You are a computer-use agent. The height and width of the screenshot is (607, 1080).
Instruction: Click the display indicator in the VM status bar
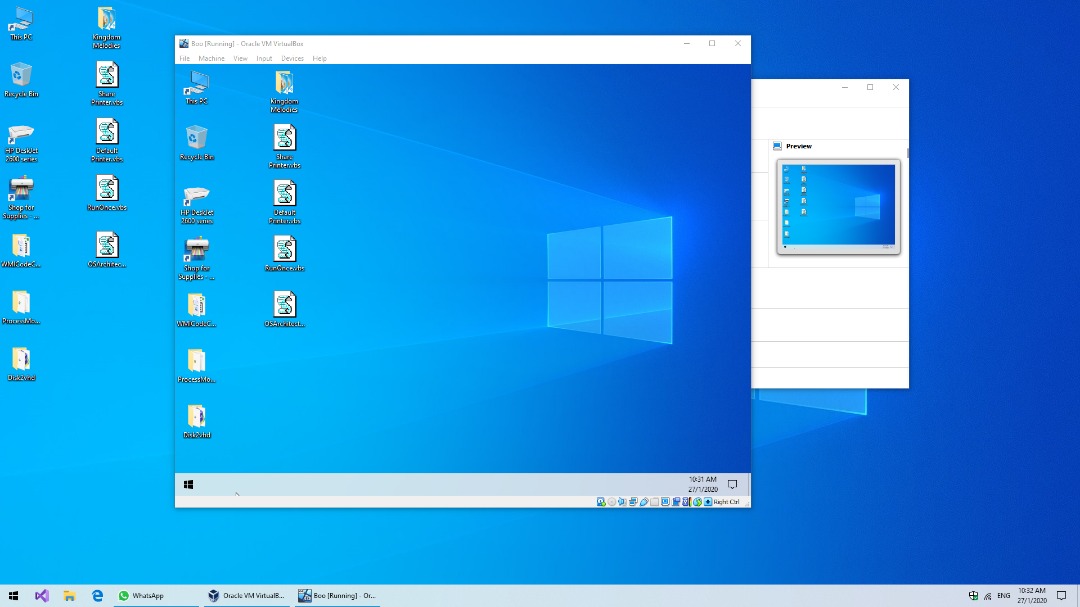[665, 502]
